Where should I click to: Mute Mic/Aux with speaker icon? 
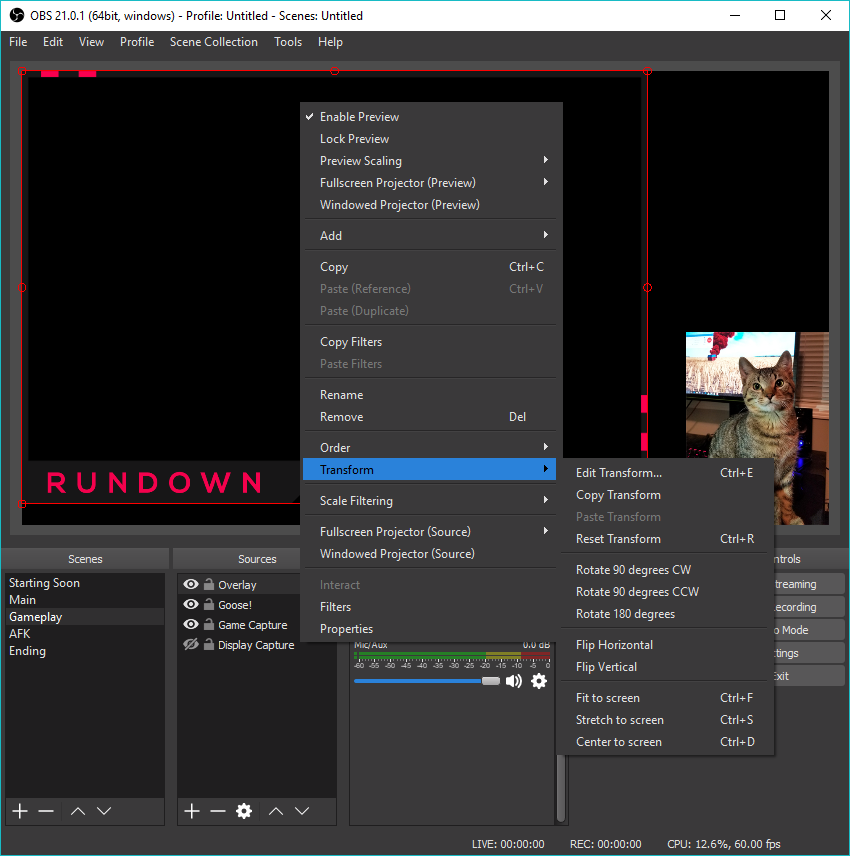[514, 681]
